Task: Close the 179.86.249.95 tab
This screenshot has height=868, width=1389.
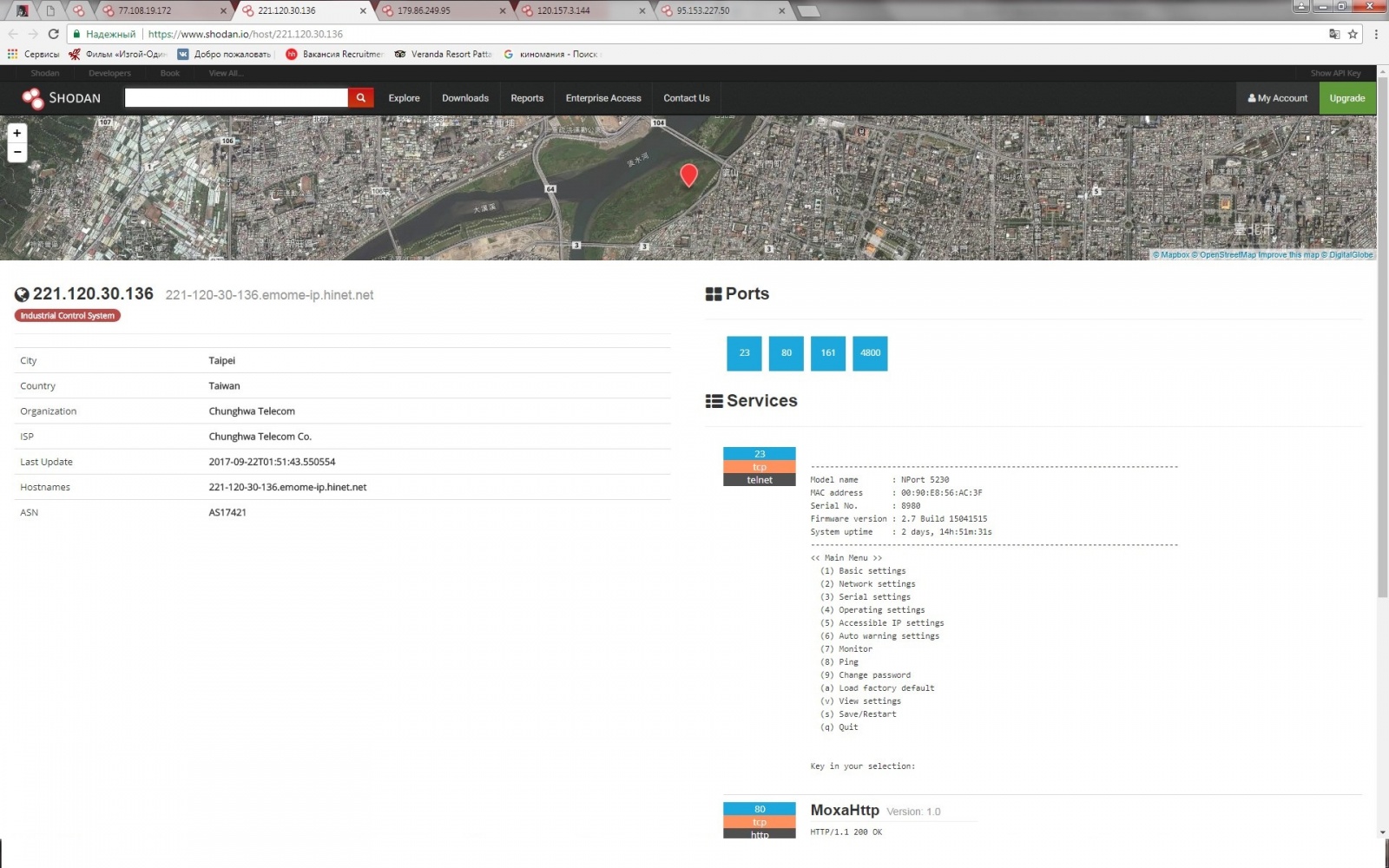Action: pyautogui.click(x=503, y=11)
